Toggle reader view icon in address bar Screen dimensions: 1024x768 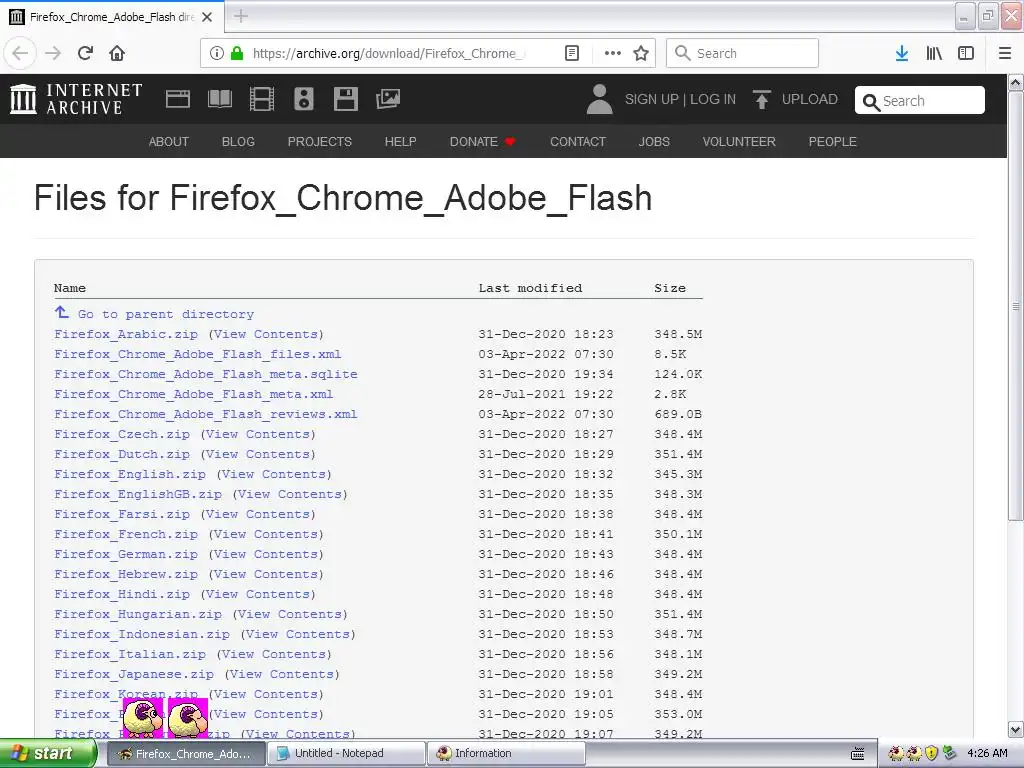click(572, 53)
